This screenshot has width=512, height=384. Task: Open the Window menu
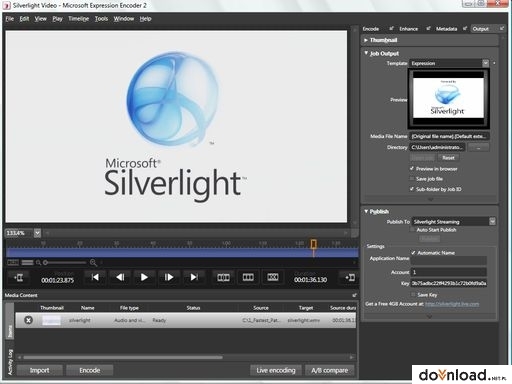click(x=124, y=19)
